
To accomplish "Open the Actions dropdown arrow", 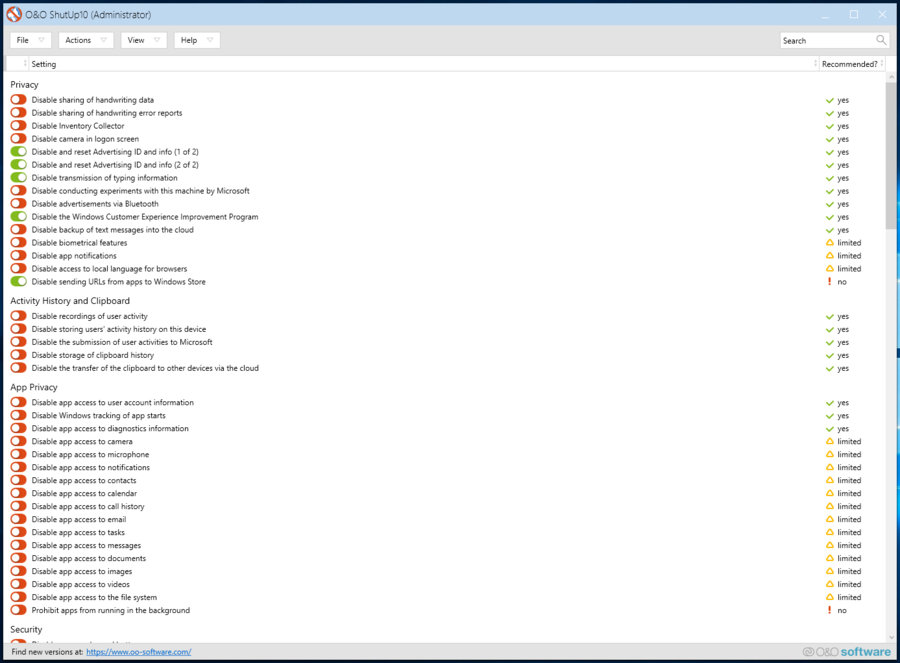I will click(103, 40).
